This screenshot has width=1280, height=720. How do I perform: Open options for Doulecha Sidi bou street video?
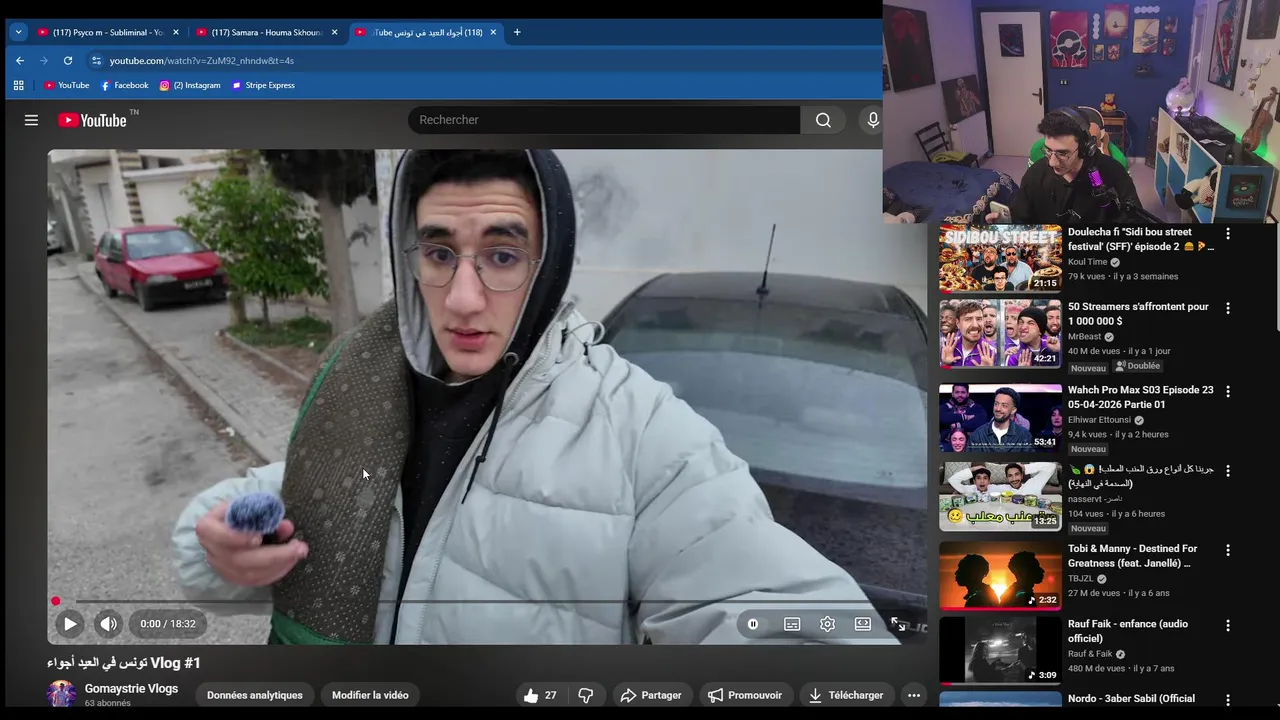[1228, 234]
